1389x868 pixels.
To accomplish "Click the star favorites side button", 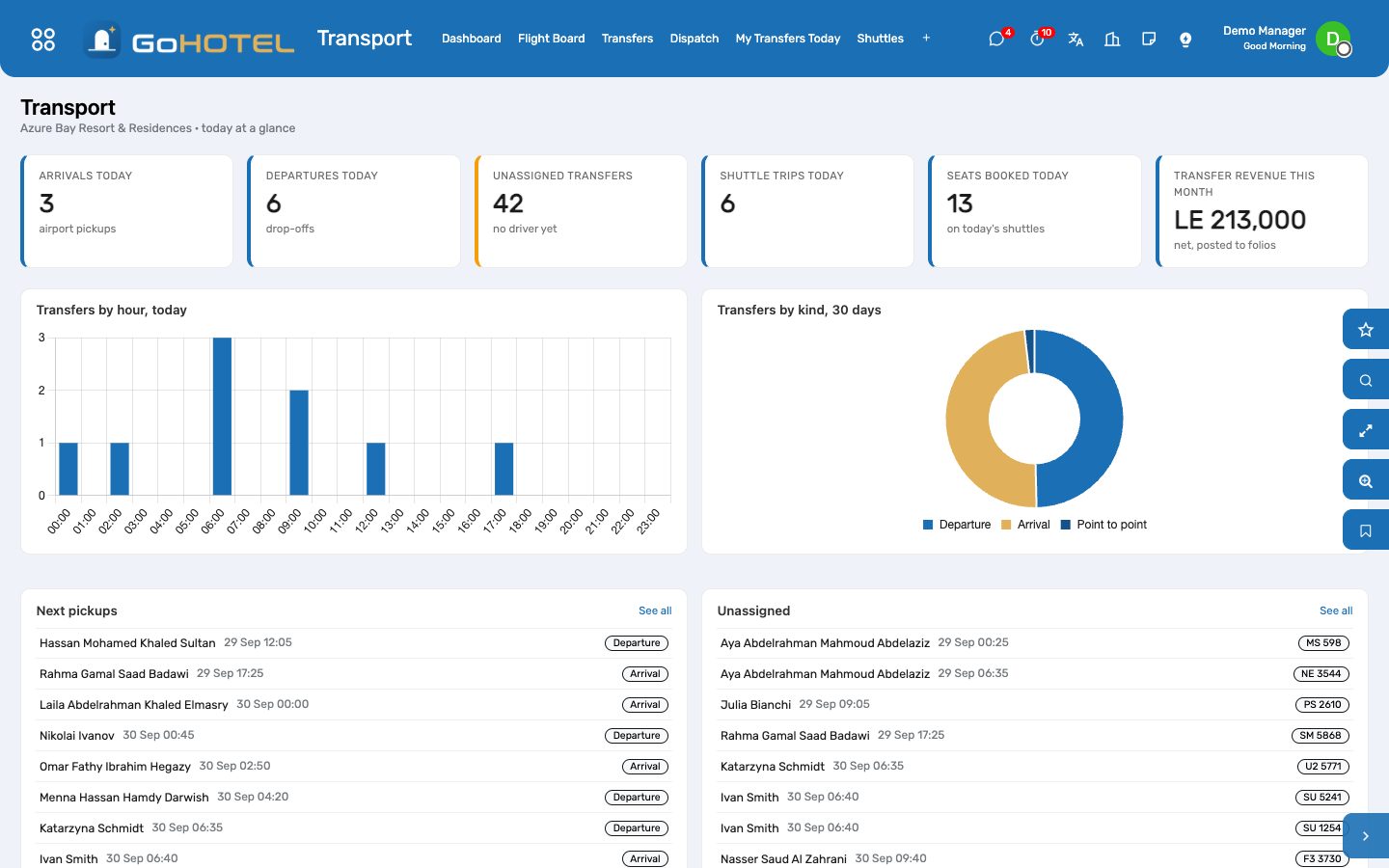I will tap(1366, 330).
